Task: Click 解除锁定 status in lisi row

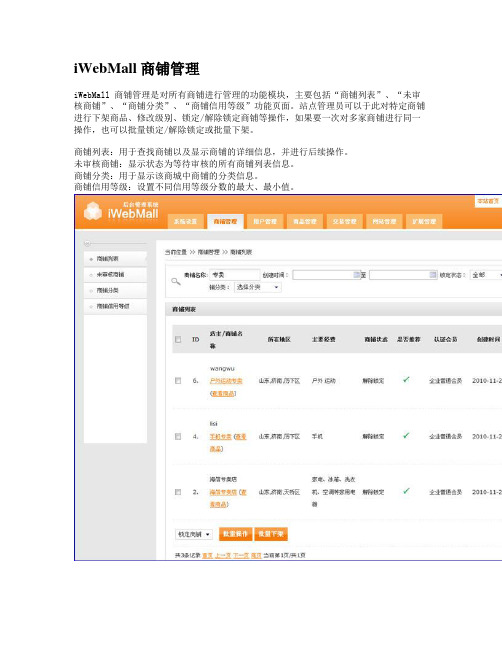Action: pos(373,436)
